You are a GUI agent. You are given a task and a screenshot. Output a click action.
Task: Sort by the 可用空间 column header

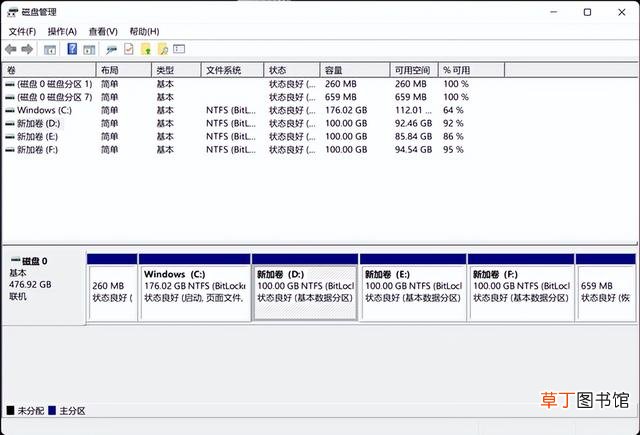coord(414,70)
